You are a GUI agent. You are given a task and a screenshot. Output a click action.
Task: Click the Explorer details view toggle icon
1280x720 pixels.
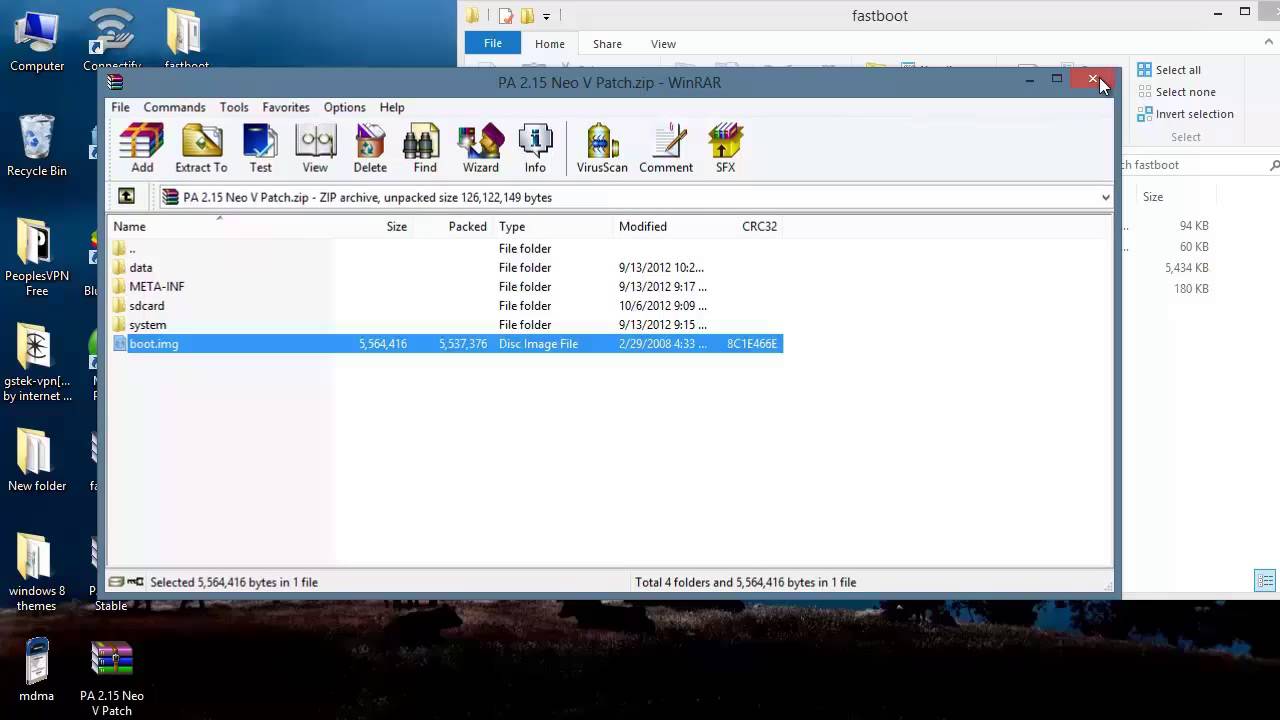(1265, 581)
